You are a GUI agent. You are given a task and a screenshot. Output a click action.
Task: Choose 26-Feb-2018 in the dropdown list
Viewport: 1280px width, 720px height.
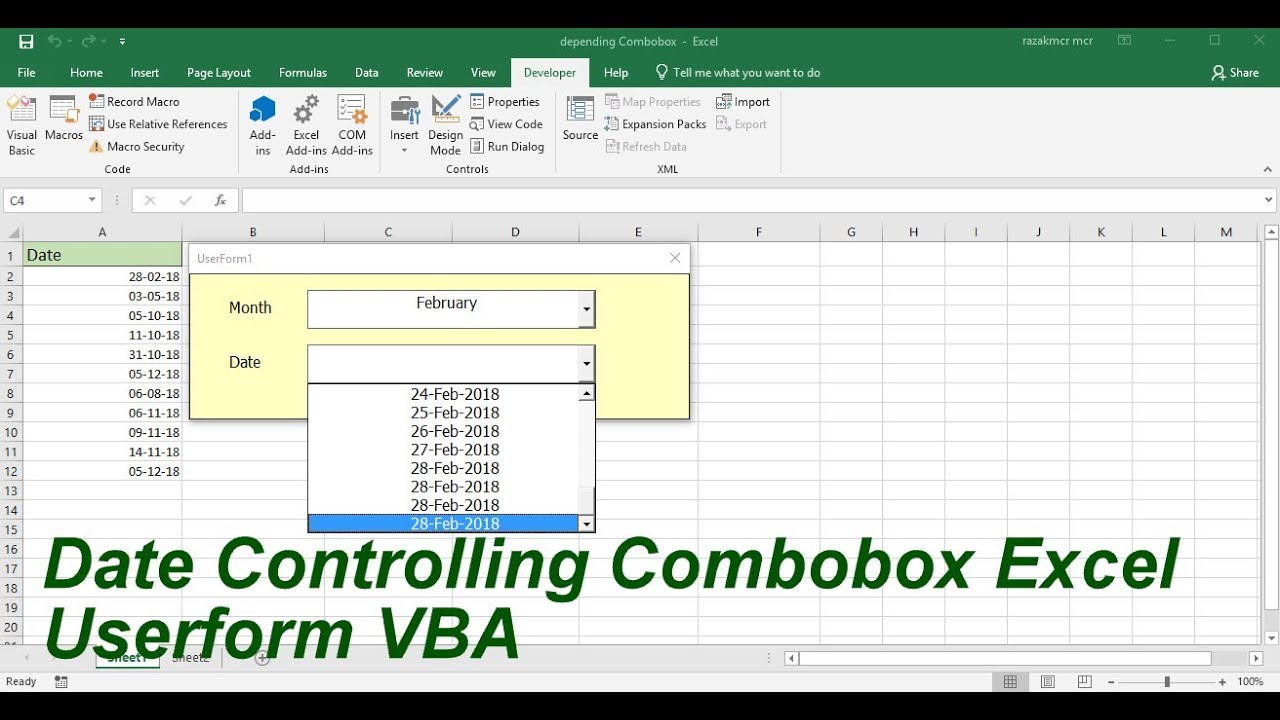tap(444, 431)
